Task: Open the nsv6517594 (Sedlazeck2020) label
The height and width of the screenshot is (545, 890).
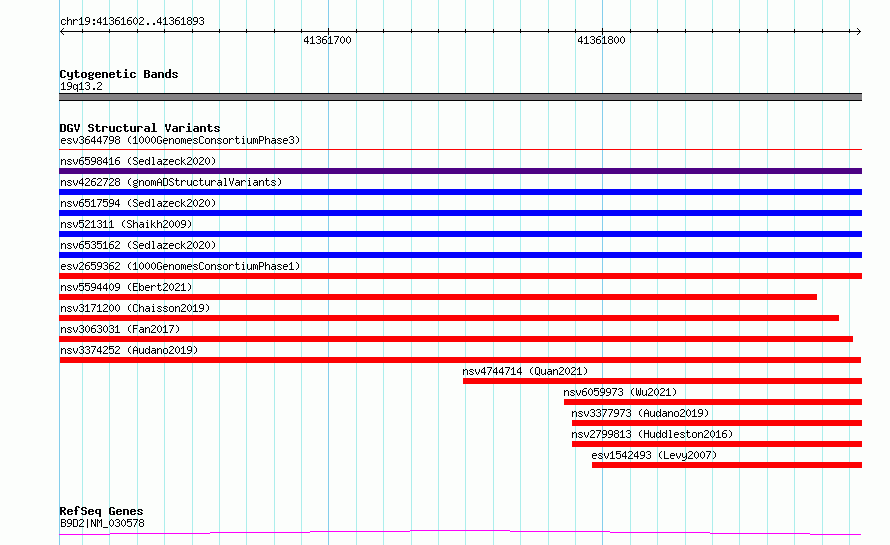Action: pos(138,203)
